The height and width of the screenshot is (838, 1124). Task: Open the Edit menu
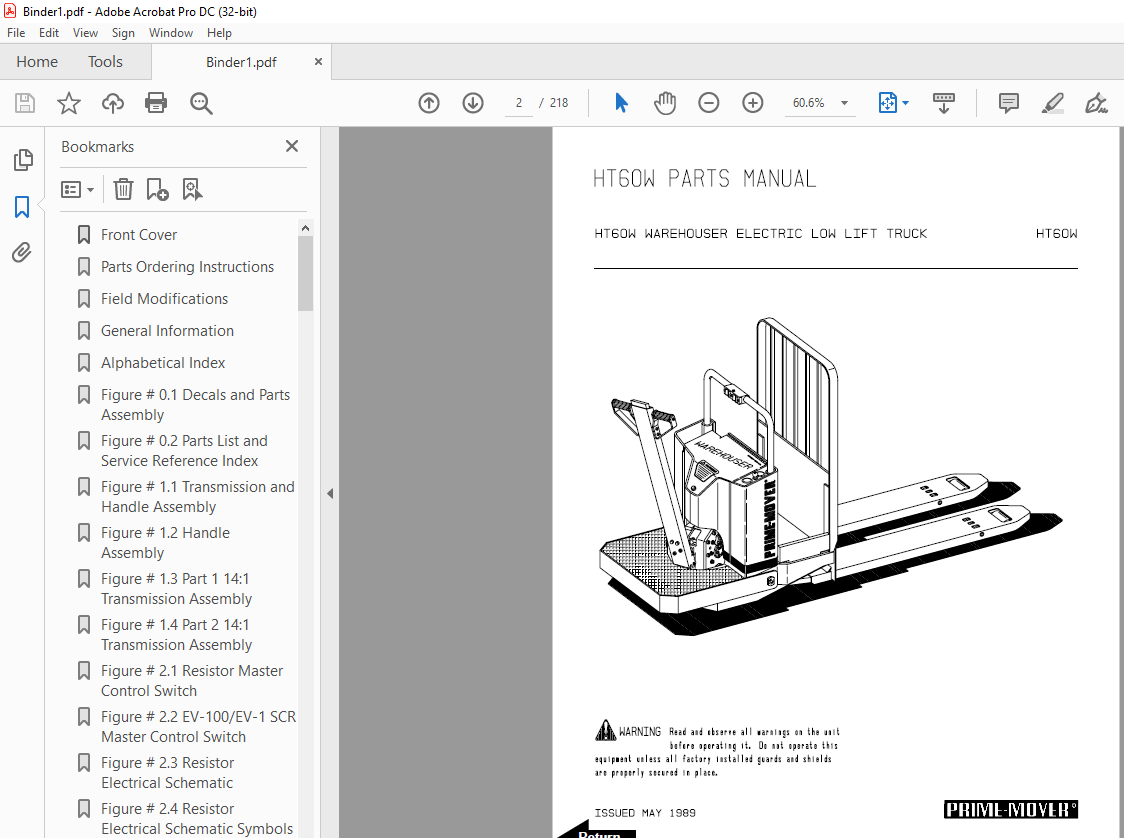point(49,33)
